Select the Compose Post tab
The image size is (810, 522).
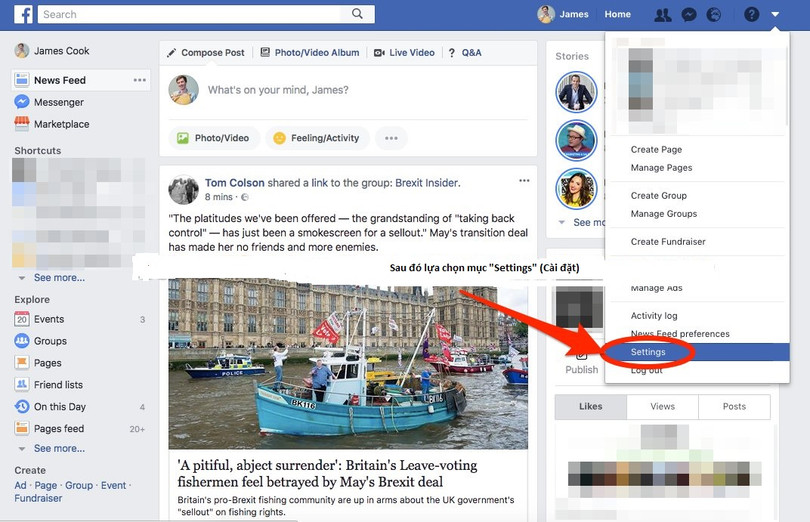[206, 52]
